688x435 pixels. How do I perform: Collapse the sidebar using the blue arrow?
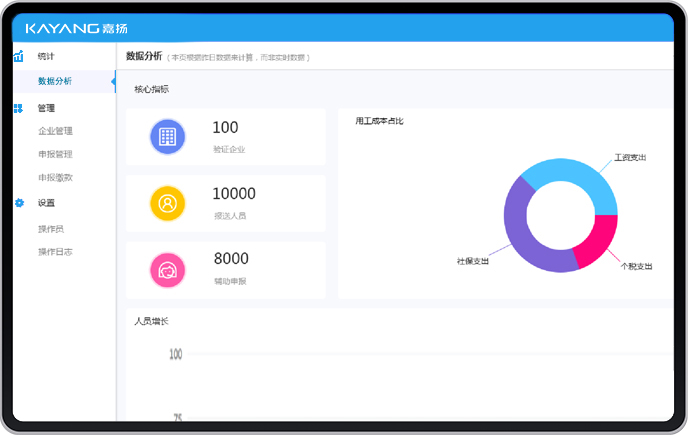113,81
